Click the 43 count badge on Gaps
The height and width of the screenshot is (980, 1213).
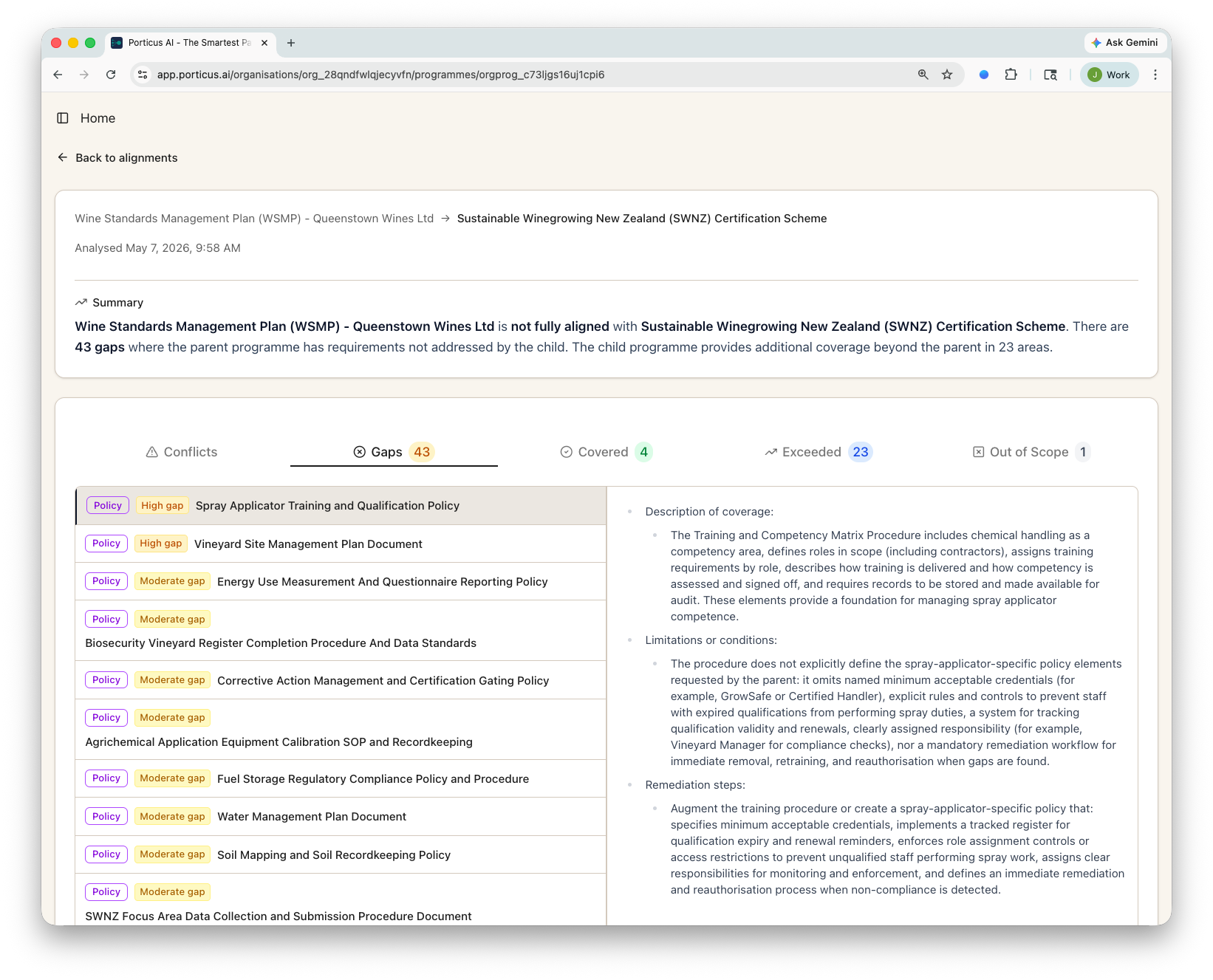point(422,452)
